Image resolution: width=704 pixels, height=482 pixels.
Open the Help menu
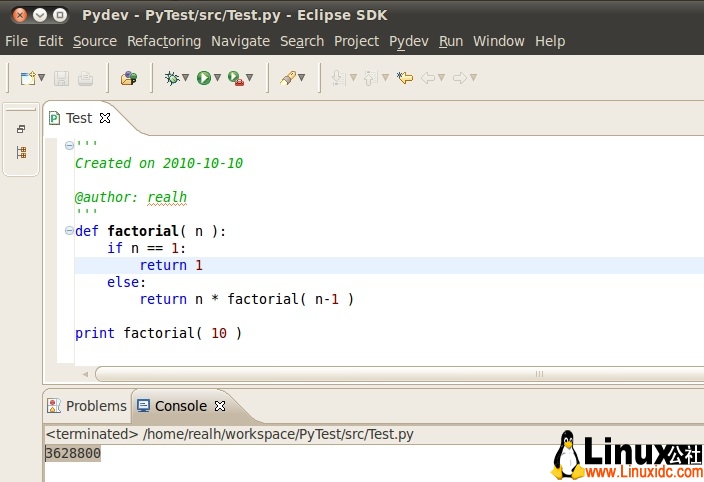click(x=550, y=41)
